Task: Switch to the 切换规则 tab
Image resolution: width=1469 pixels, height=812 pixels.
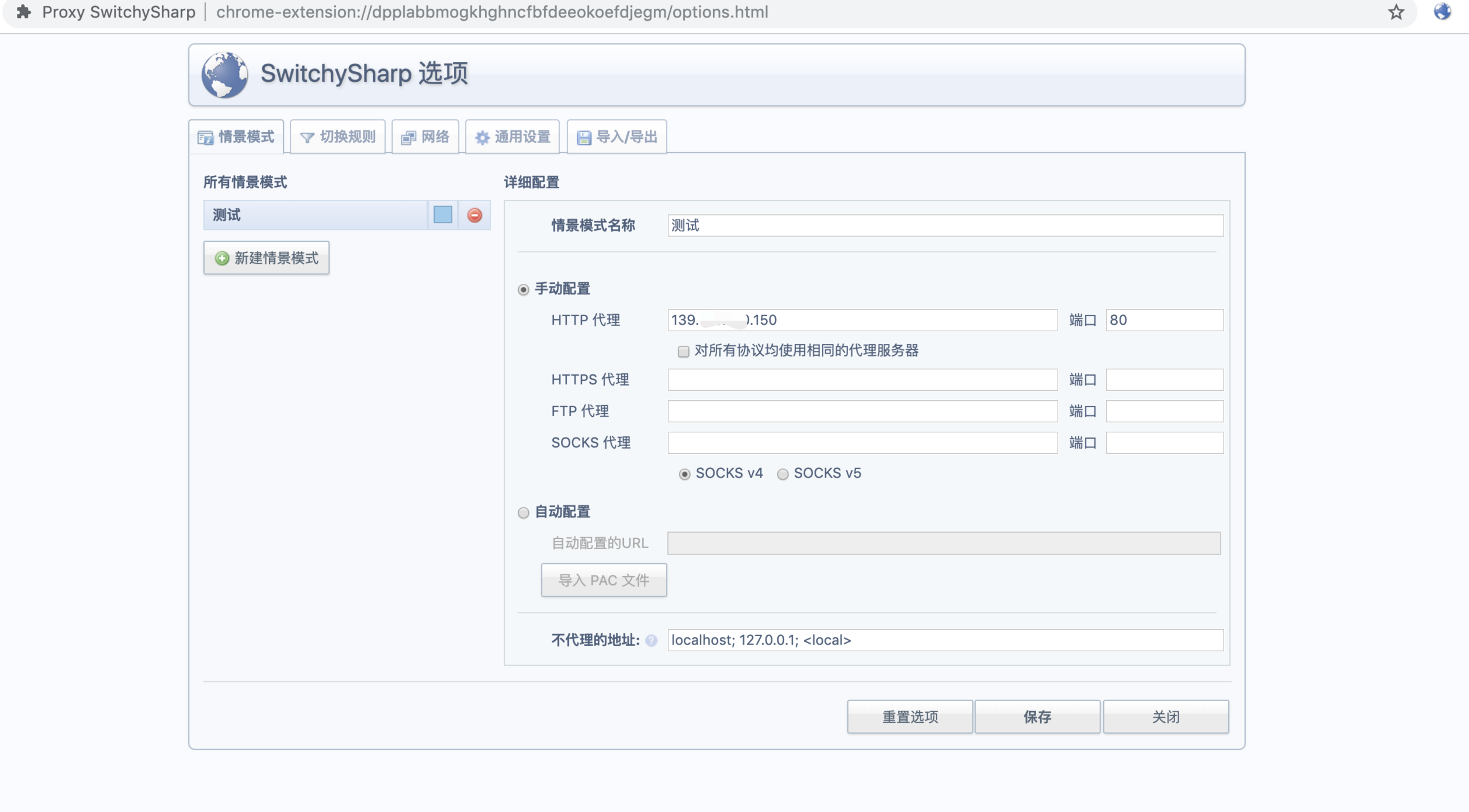Action: click(x=338, y=137)
